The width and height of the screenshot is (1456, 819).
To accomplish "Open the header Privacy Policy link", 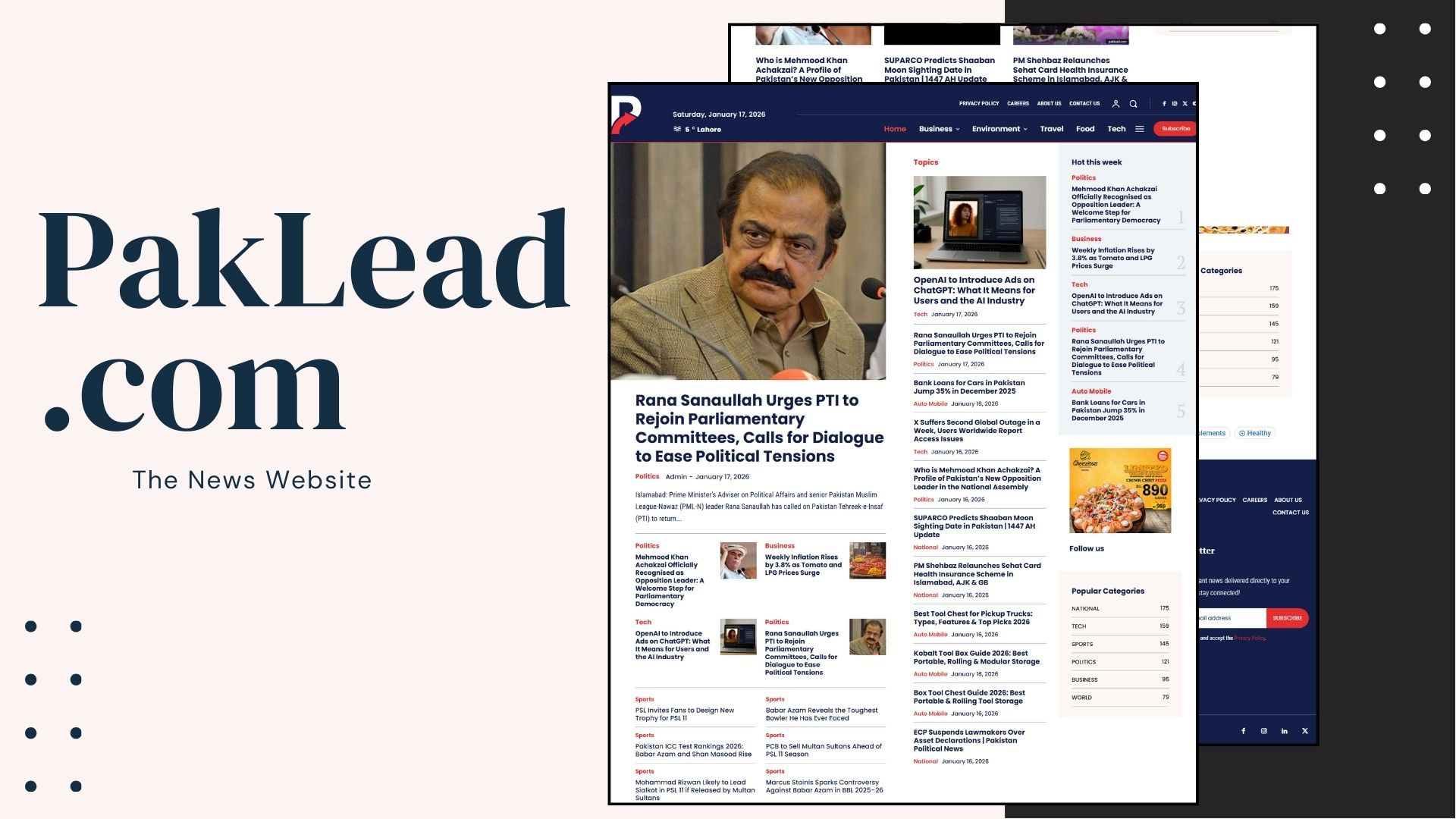I will [x=979, y=104].
